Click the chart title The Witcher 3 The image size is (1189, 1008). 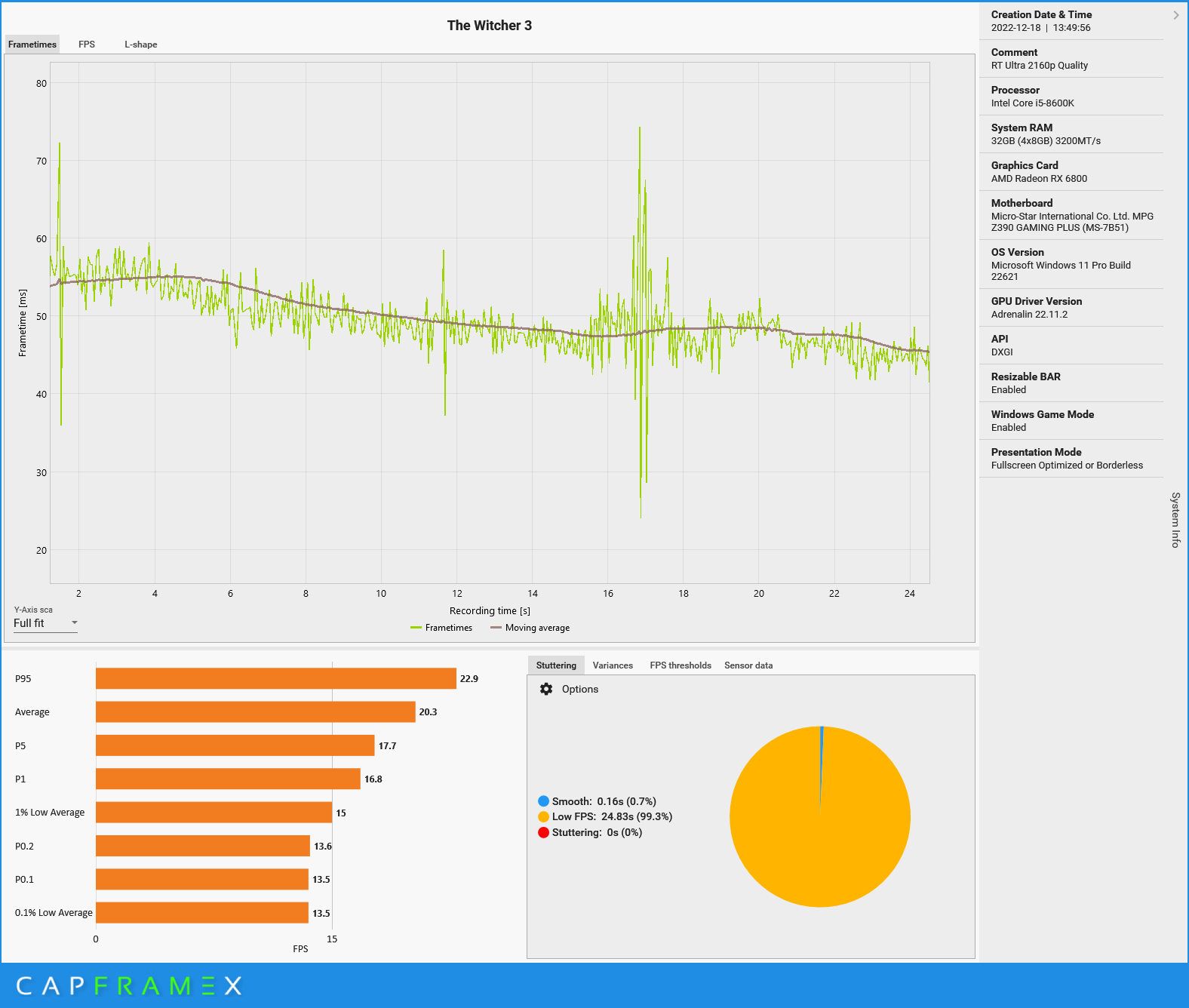point(490,26)
